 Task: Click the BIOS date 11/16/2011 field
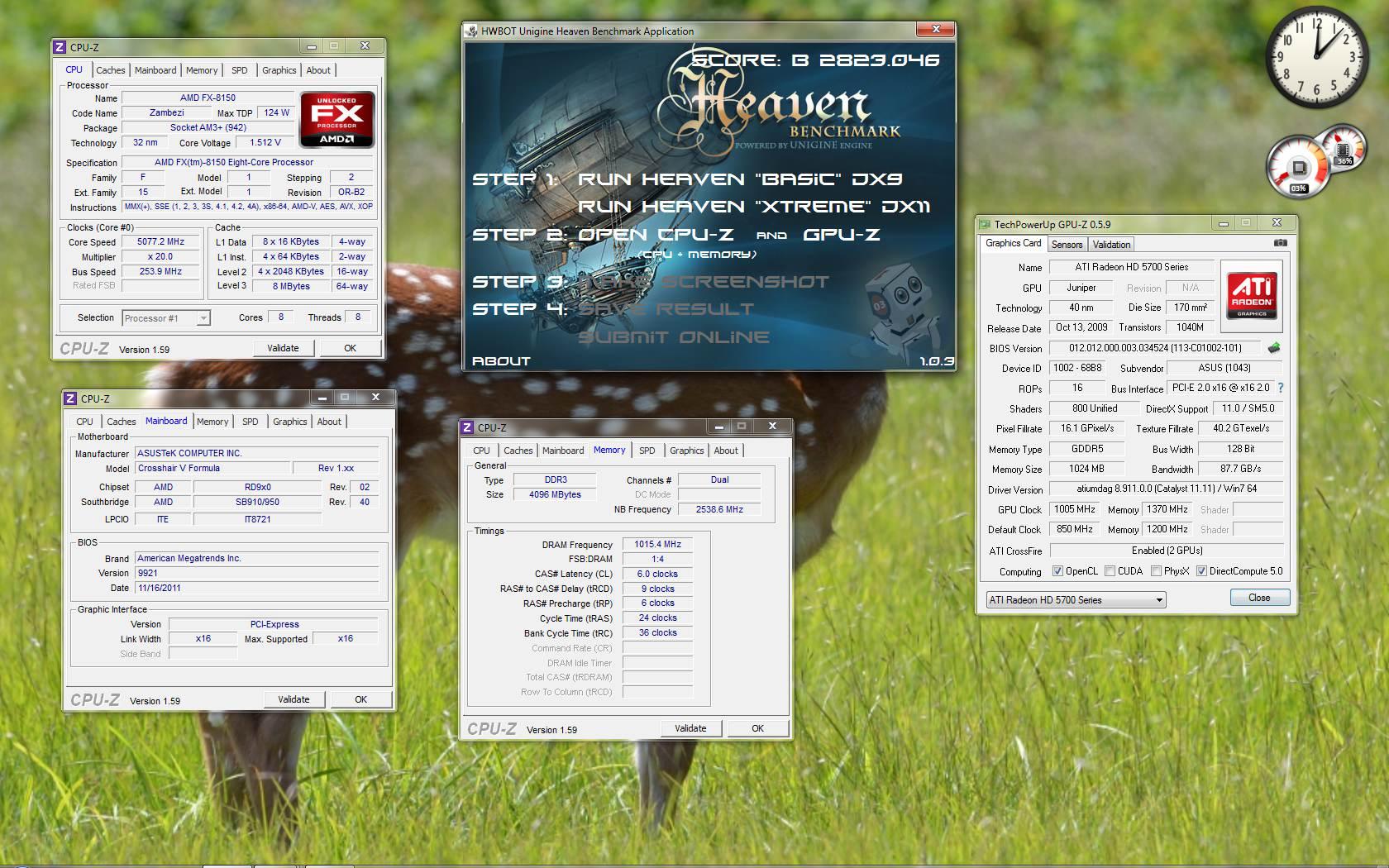pyautogui.click(x=257, y=589)
